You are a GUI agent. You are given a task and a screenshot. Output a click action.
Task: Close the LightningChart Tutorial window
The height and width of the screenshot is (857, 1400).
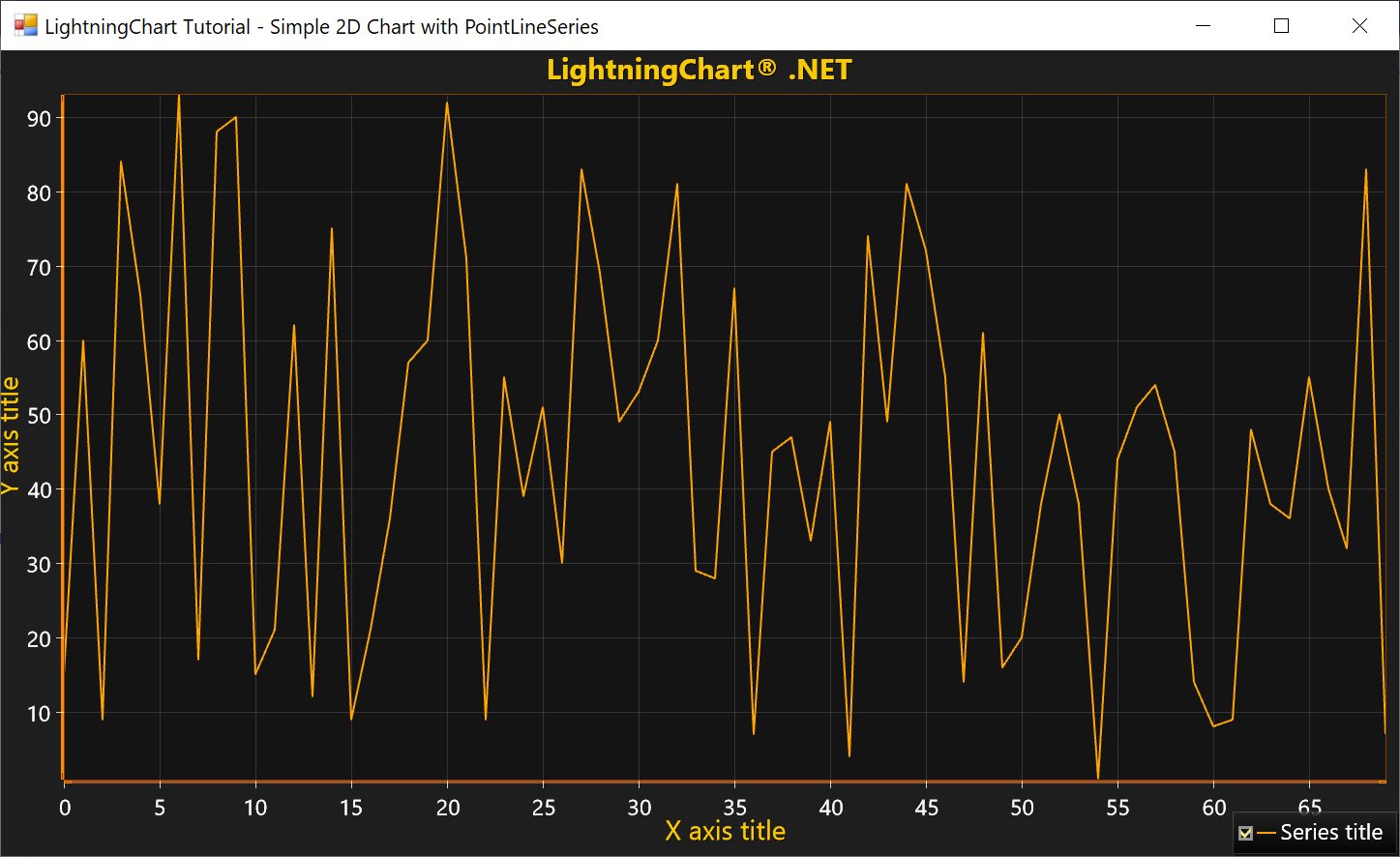(x=1359, y=26)
